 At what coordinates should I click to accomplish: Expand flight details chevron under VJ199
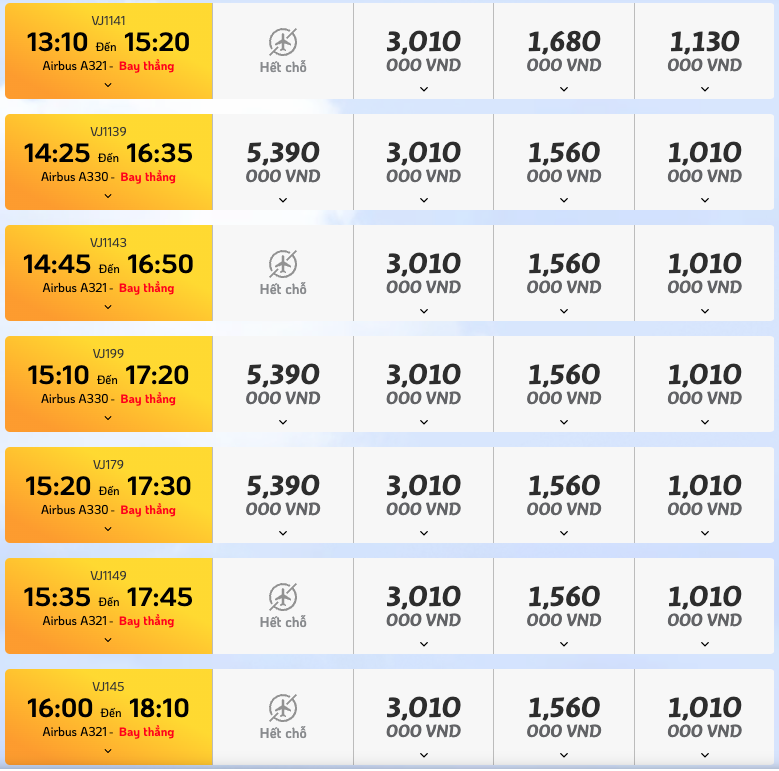click(108, 418)
